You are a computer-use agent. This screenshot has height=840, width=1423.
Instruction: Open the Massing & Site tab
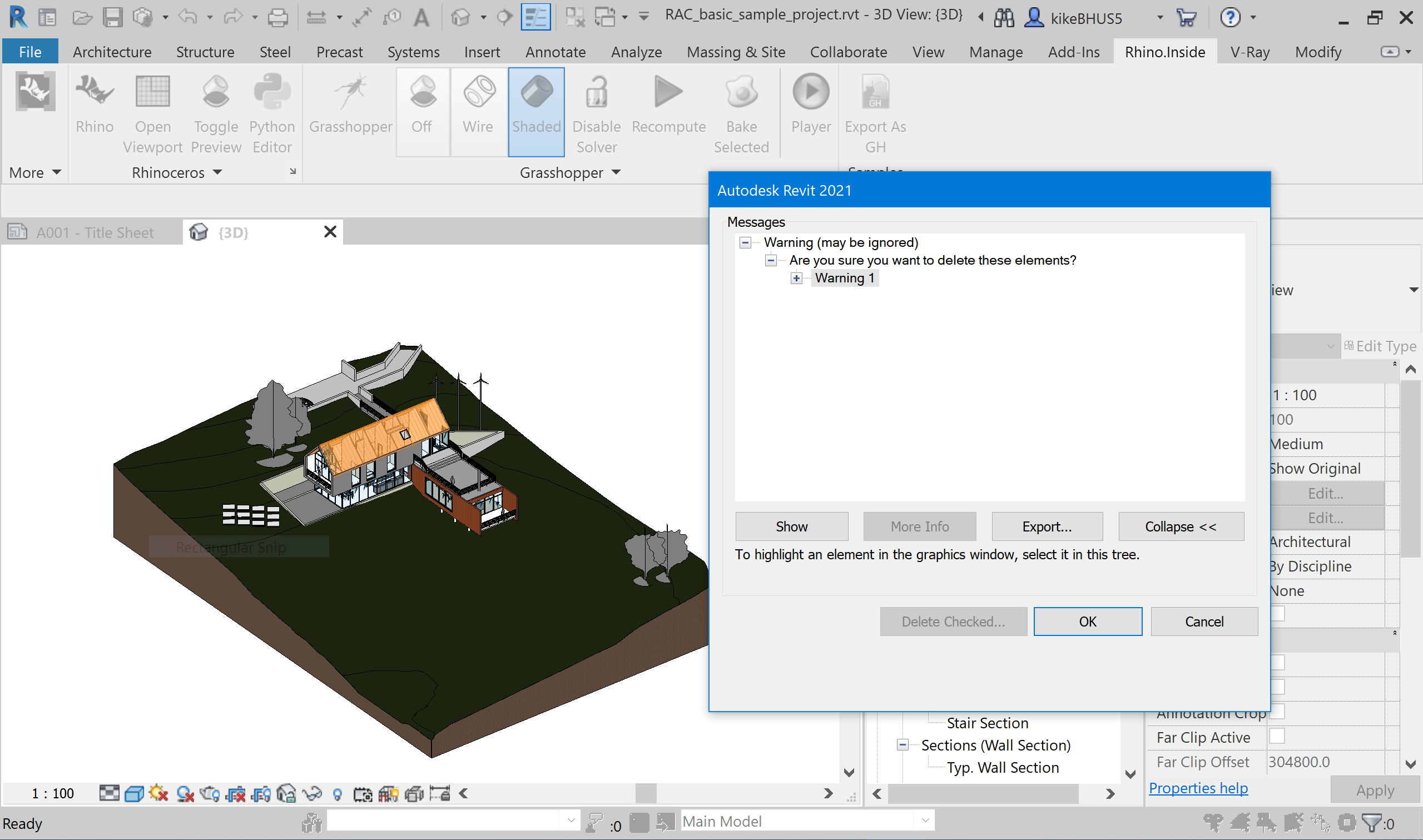tap(735, 52)
